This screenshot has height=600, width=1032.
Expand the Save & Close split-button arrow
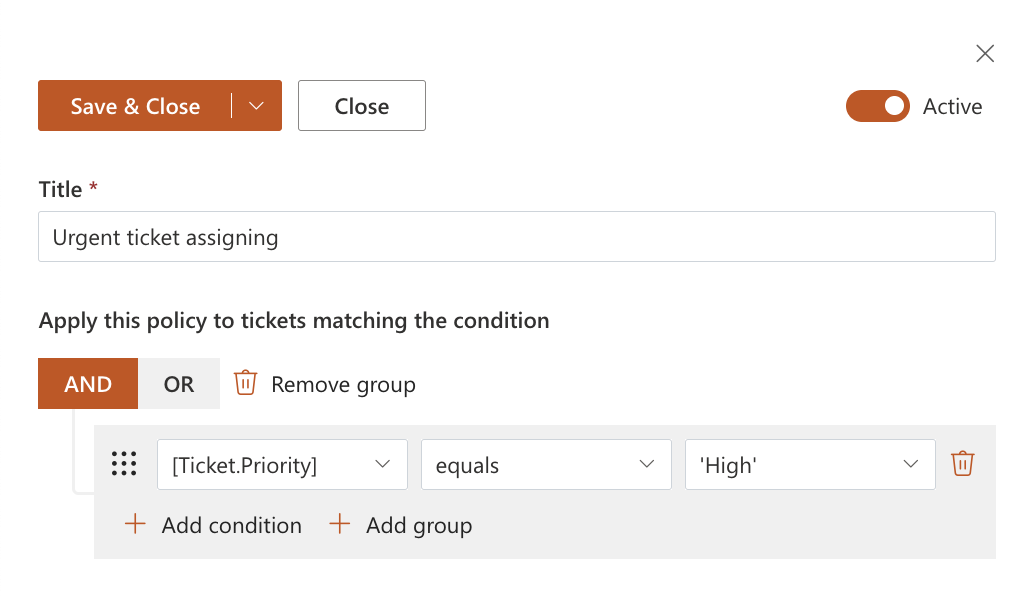point(257,106)
